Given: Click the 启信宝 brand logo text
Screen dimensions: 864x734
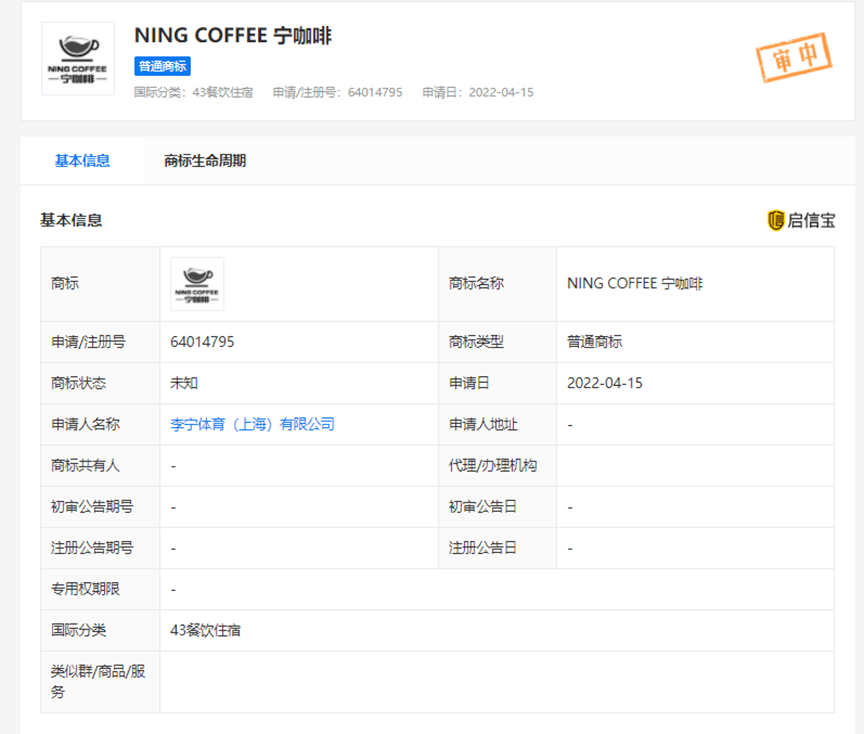Looking at the screenshot, I should (810, 219).
